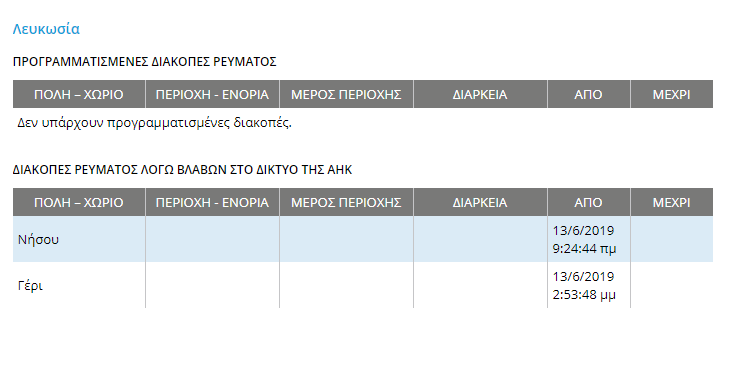Viewport: 729px width, 372px height.
Task: Open the Λευκωσία district heading link
Action: [x=46, y=29]
